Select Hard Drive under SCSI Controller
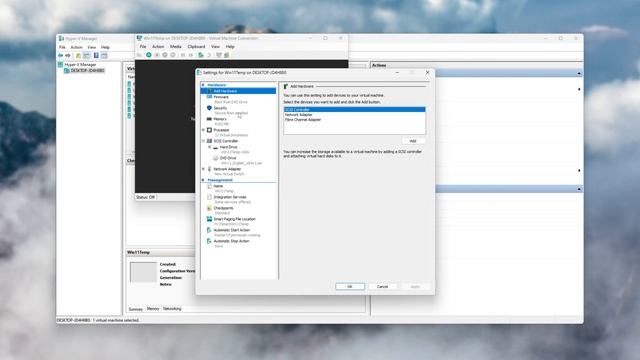The image size is (640, 360). tap(228, 147)
